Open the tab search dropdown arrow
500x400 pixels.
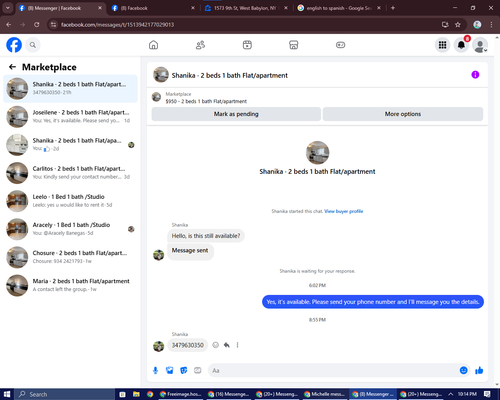click(7, 8)
